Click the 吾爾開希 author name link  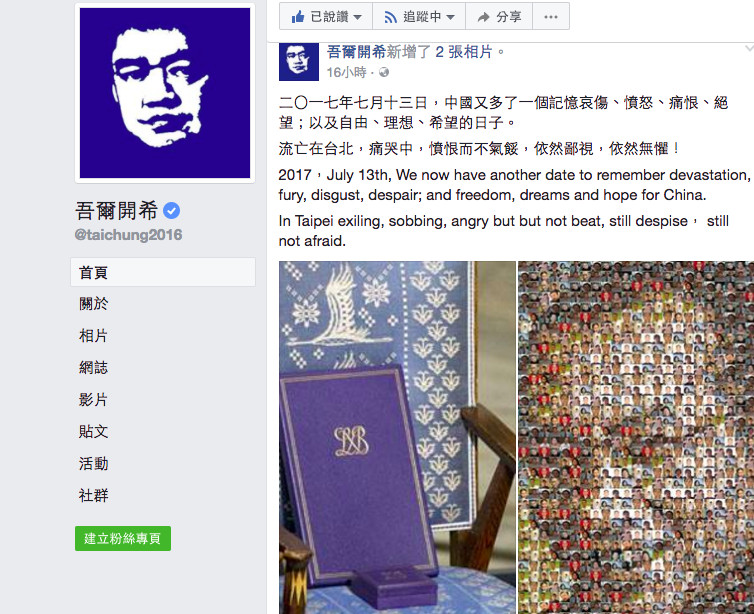[356, 51]
